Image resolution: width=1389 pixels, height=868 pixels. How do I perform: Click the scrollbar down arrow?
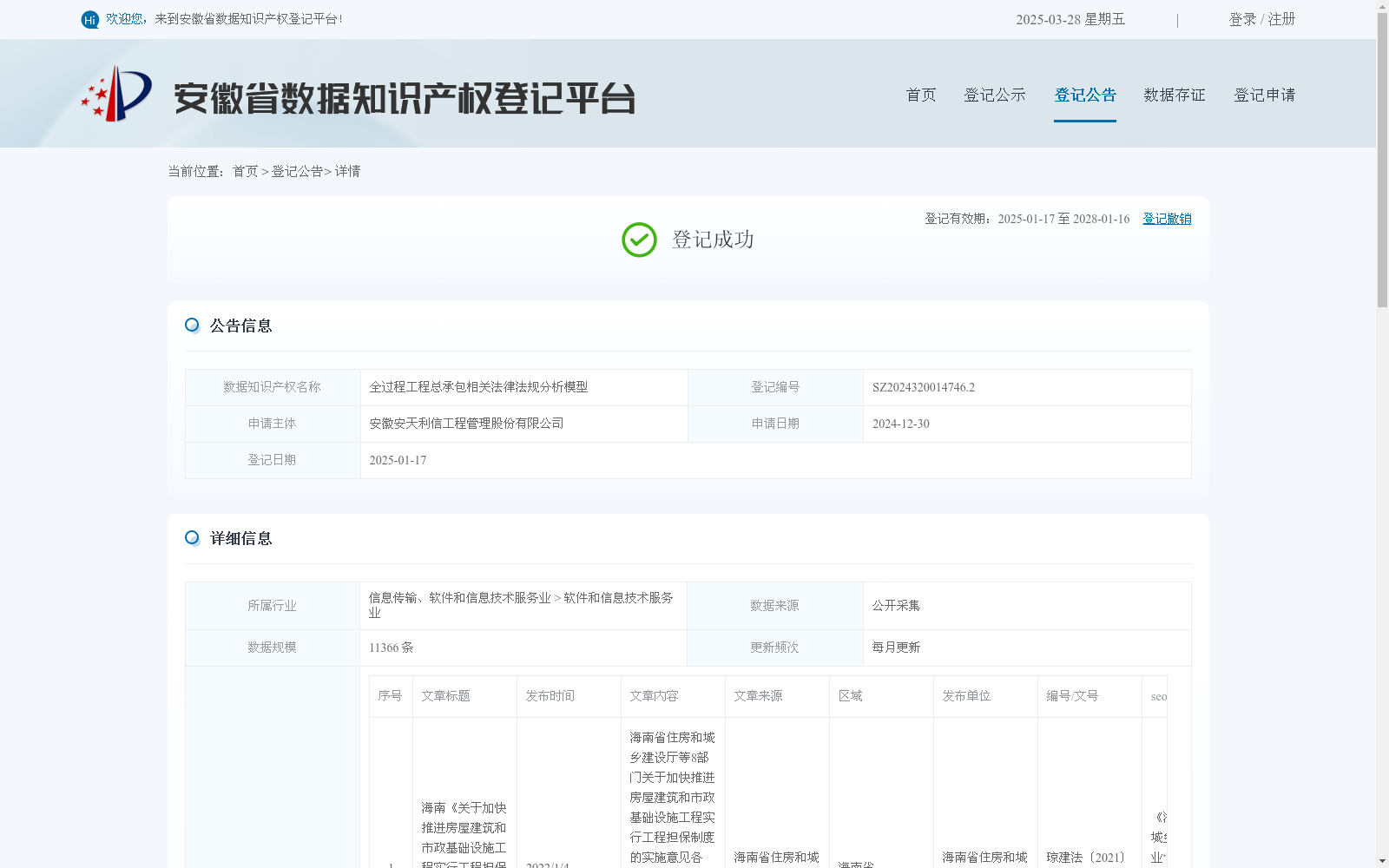[1382, 861]
